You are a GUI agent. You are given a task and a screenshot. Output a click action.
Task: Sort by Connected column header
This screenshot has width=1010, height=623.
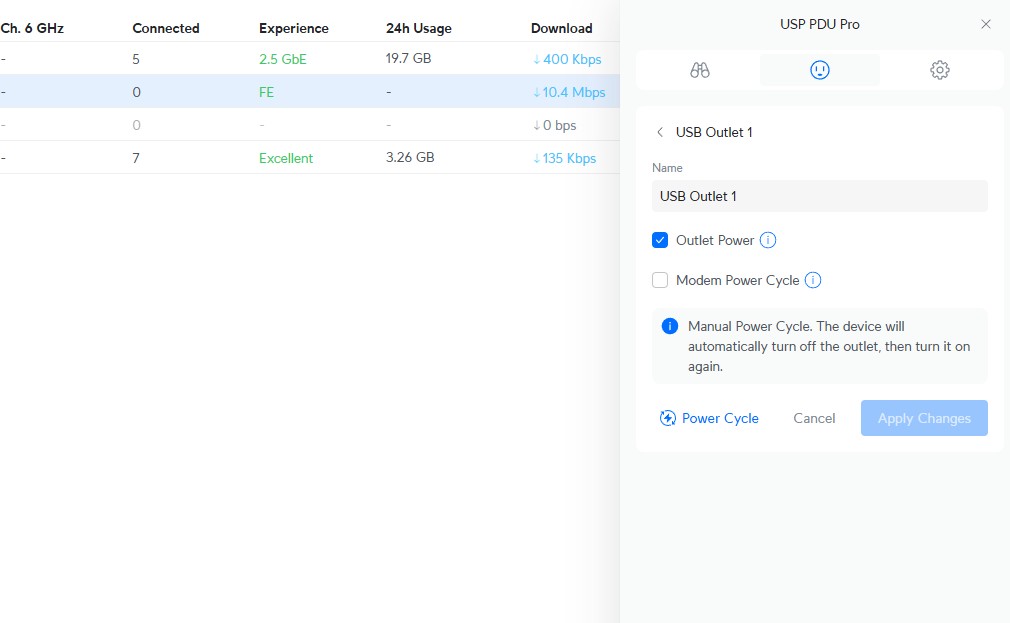pyautogui.click(x=166, y=28)
